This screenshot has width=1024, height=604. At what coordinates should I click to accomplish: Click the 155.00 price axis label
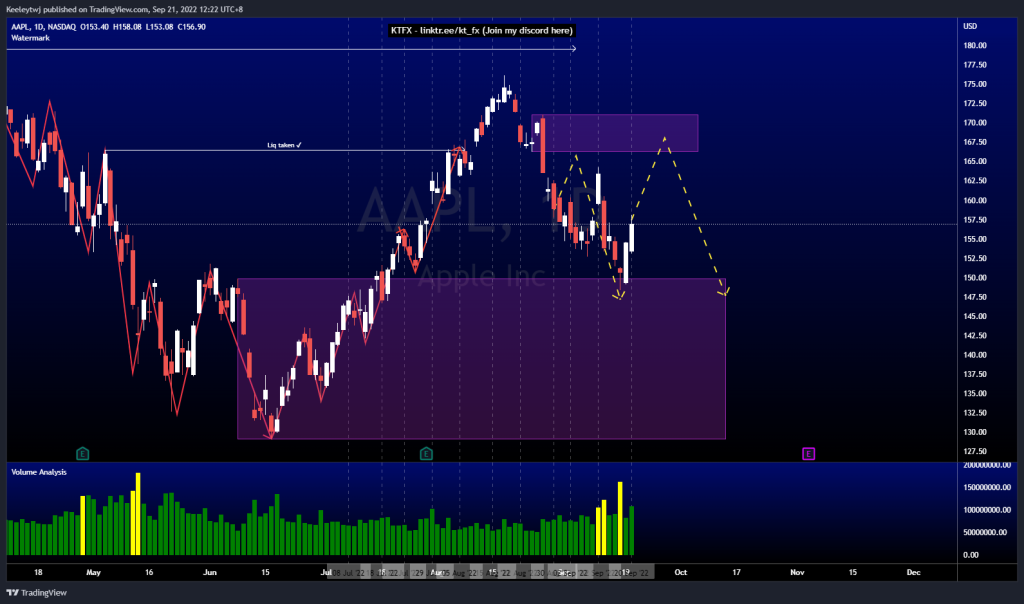pos(974,239)
